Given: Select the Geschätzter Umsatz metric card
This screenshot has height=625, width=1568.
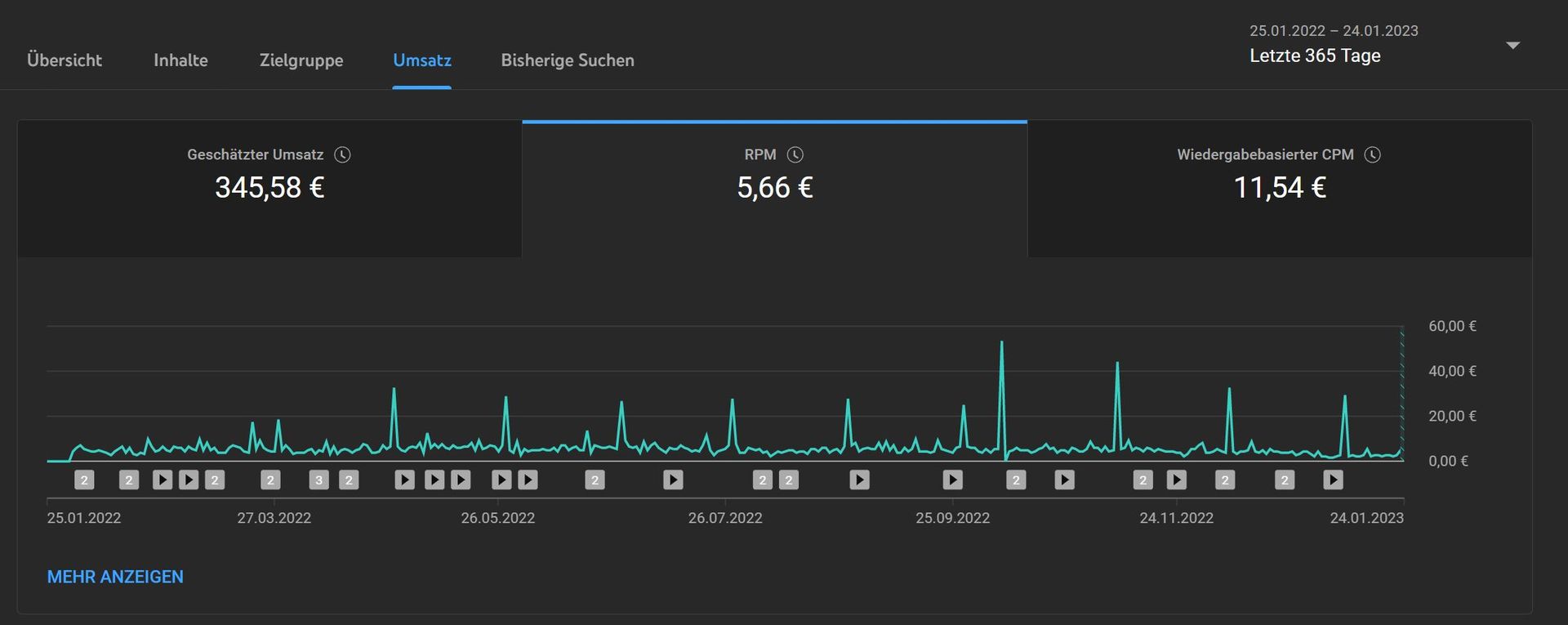Looking at the screenshot, I should click(269, 189).
